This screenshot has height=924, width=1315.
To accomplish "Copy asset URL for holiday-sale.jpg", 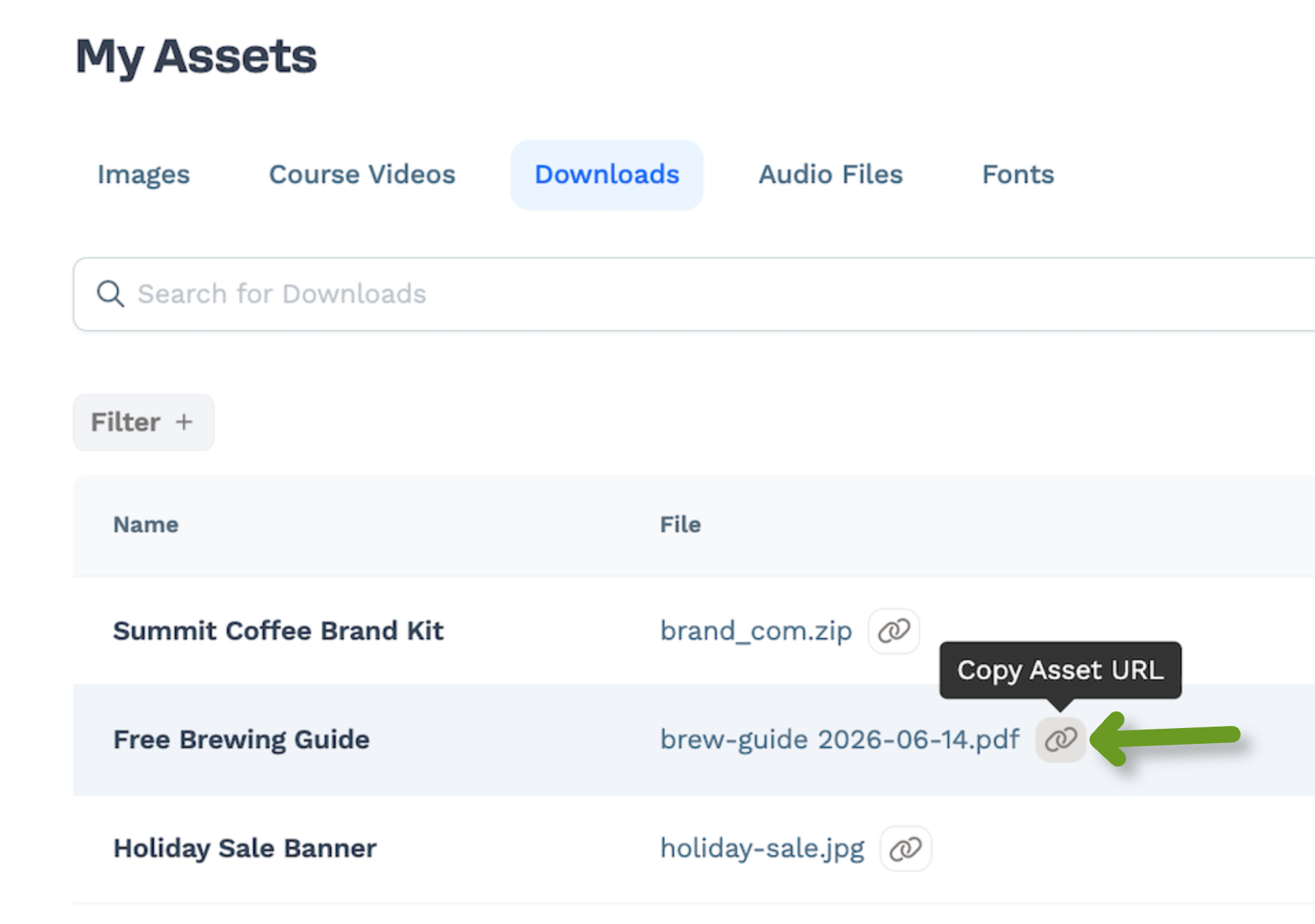I will point(905,848).
